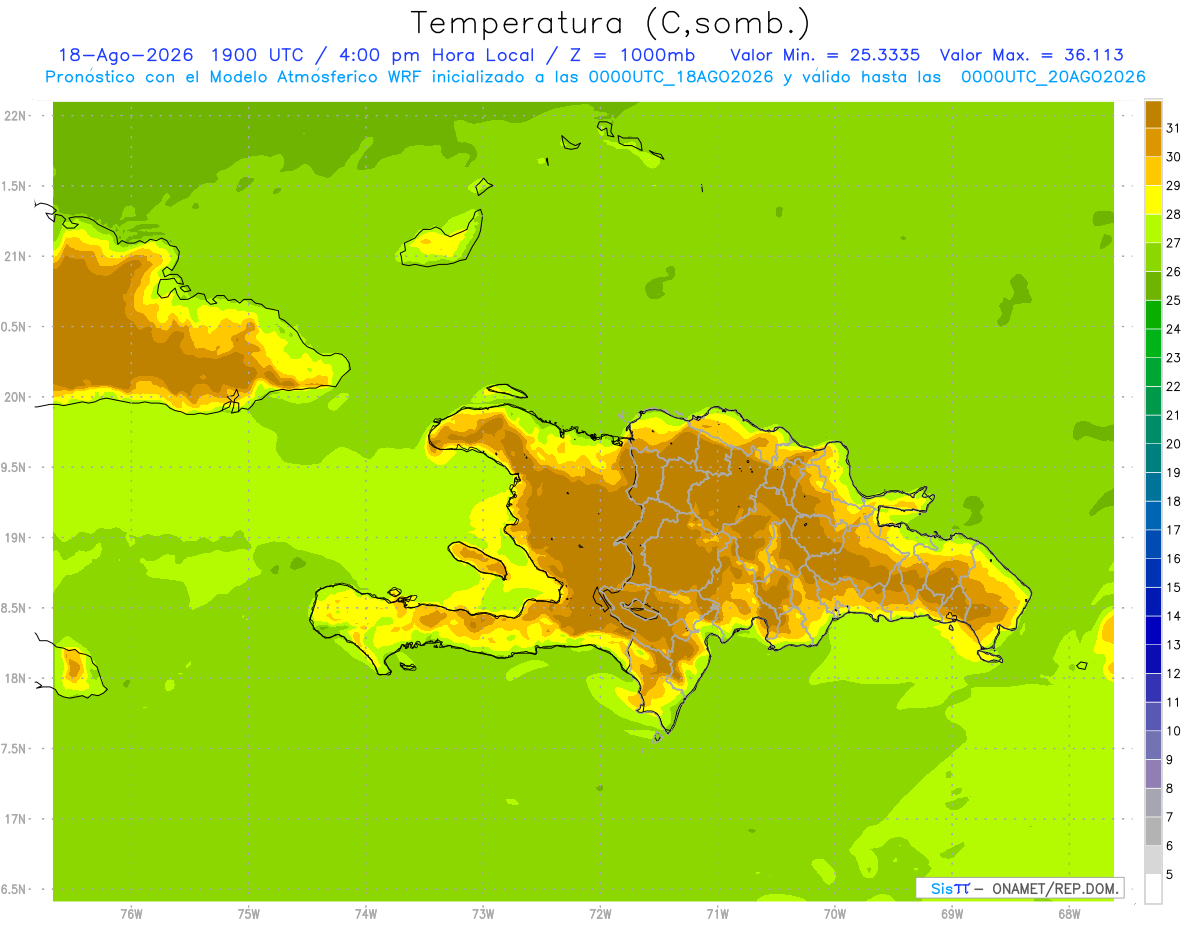Click the "20N" latitude label
This screenshot has width=1200, height=927.
click(15, 397)
